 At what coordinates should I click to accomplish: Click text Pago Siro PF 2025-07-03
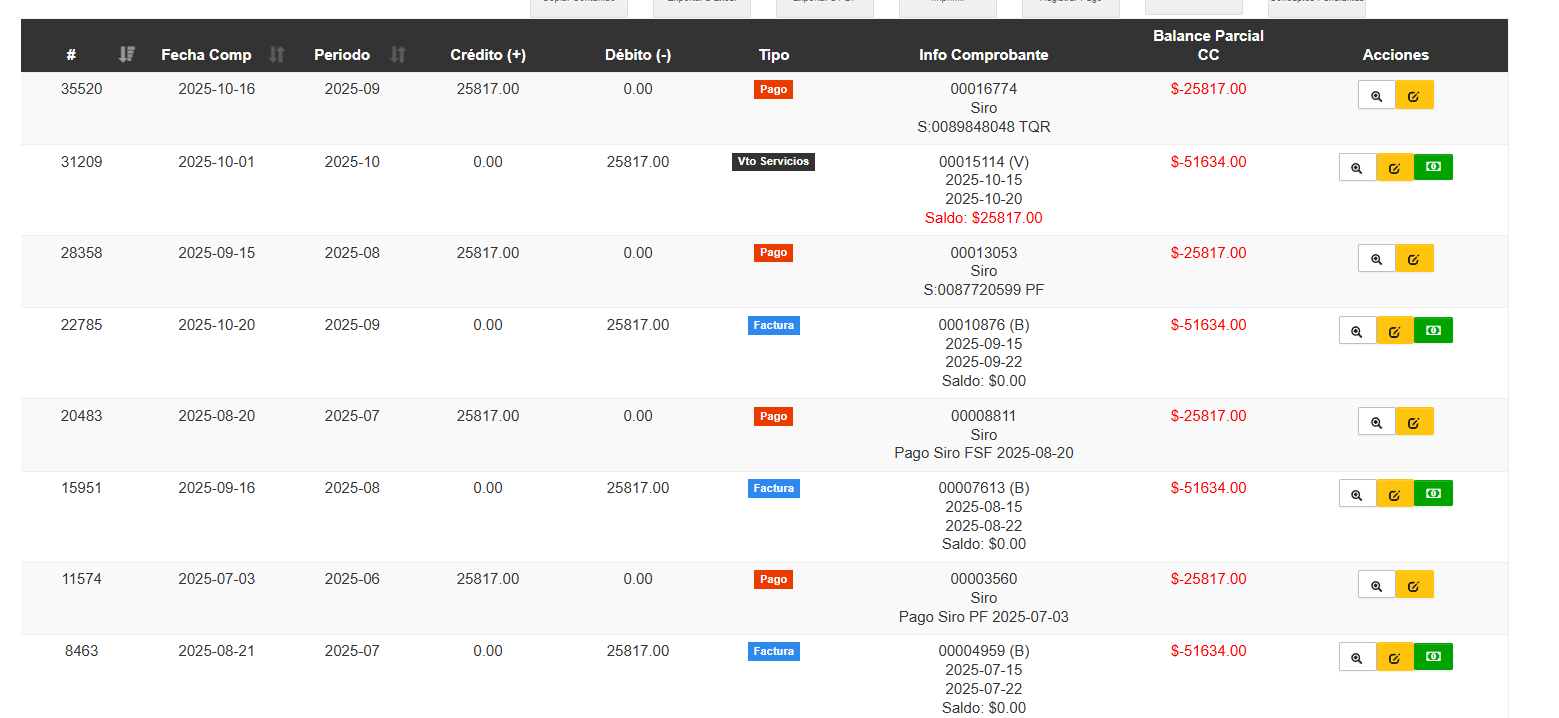click(x=984, y=617)
